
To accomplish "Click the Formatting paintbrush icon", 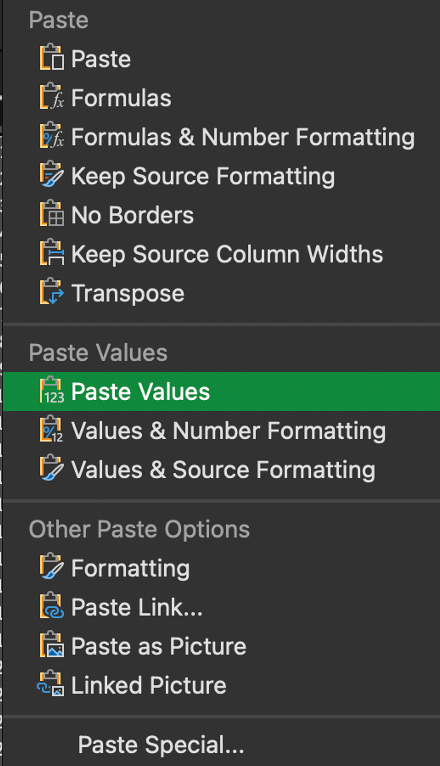I will 52,567.
